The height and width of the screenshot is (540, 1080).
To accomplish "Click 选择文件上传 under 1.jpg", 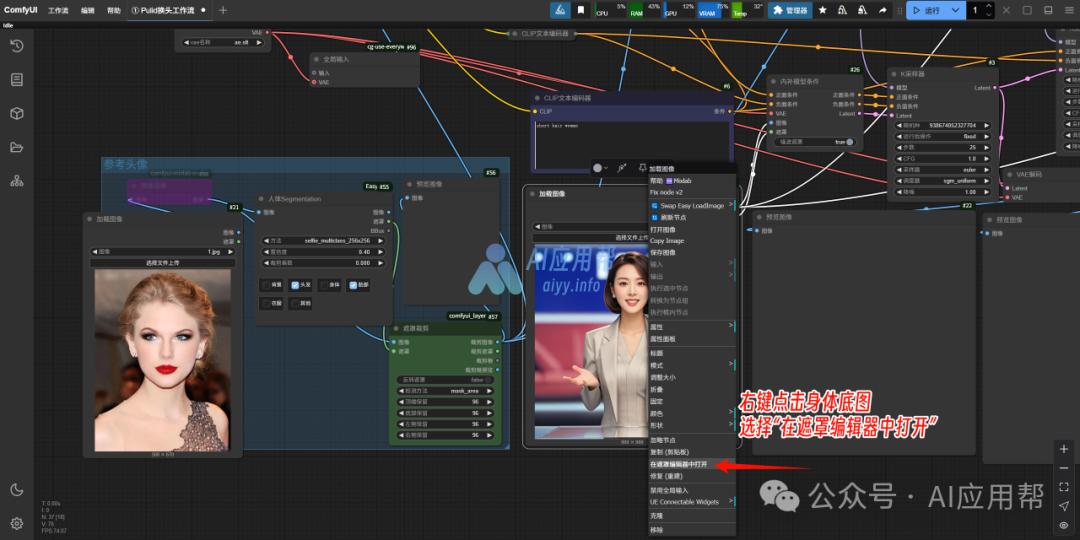I will (163, 263).
